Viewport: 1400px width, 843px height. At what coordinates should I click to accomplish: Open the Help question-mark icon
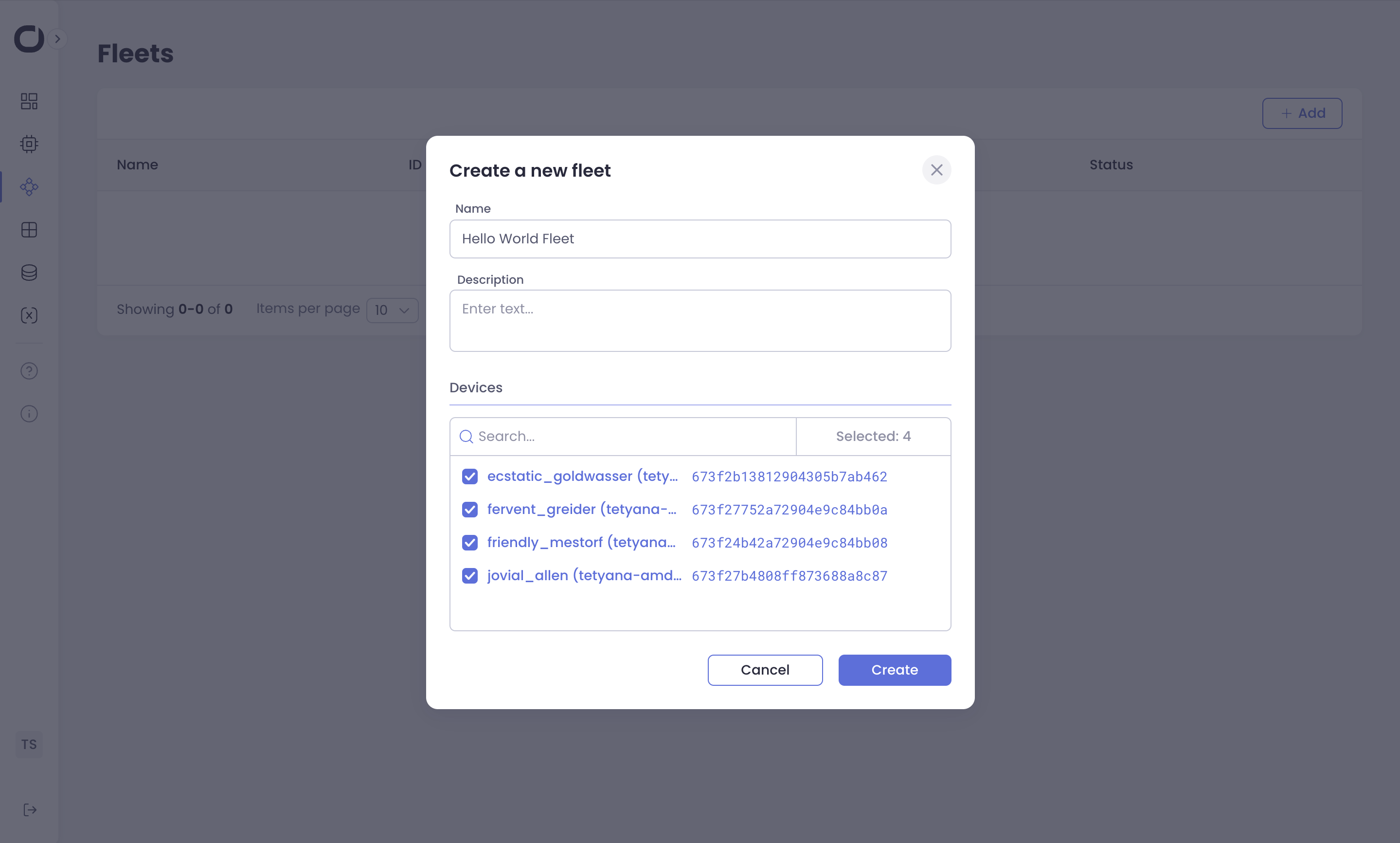coord(28,371)
